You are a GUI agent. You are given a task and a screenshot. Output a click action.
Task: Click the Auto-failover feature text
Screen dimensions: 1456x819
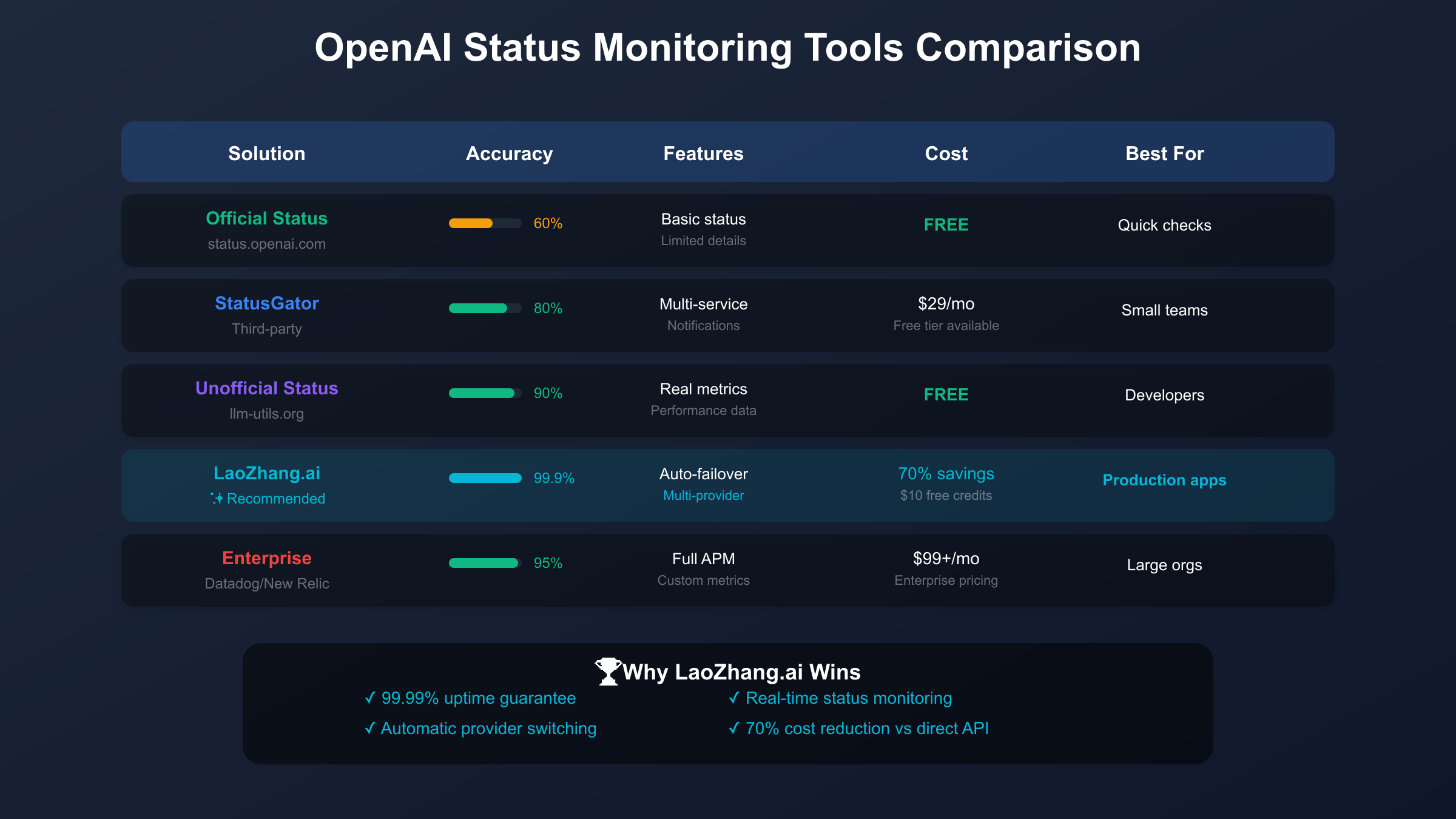coord(704,474)
